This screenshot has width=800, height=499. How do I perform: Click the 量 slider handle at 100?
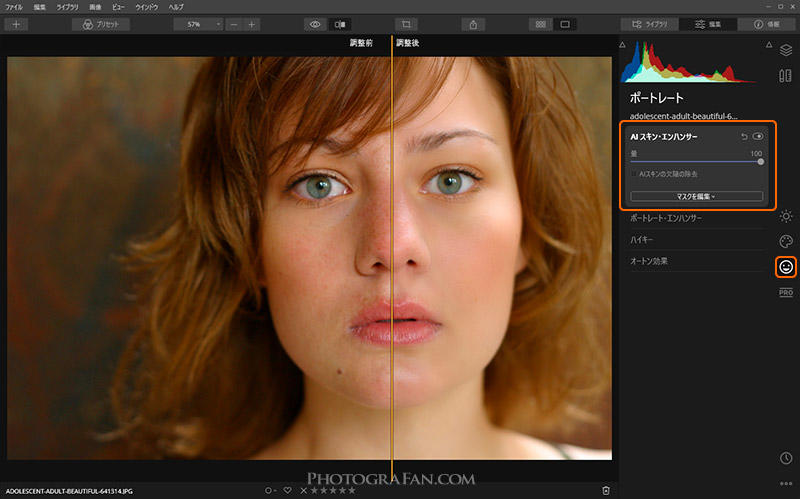pyautogui.click(x=761, y=161)
